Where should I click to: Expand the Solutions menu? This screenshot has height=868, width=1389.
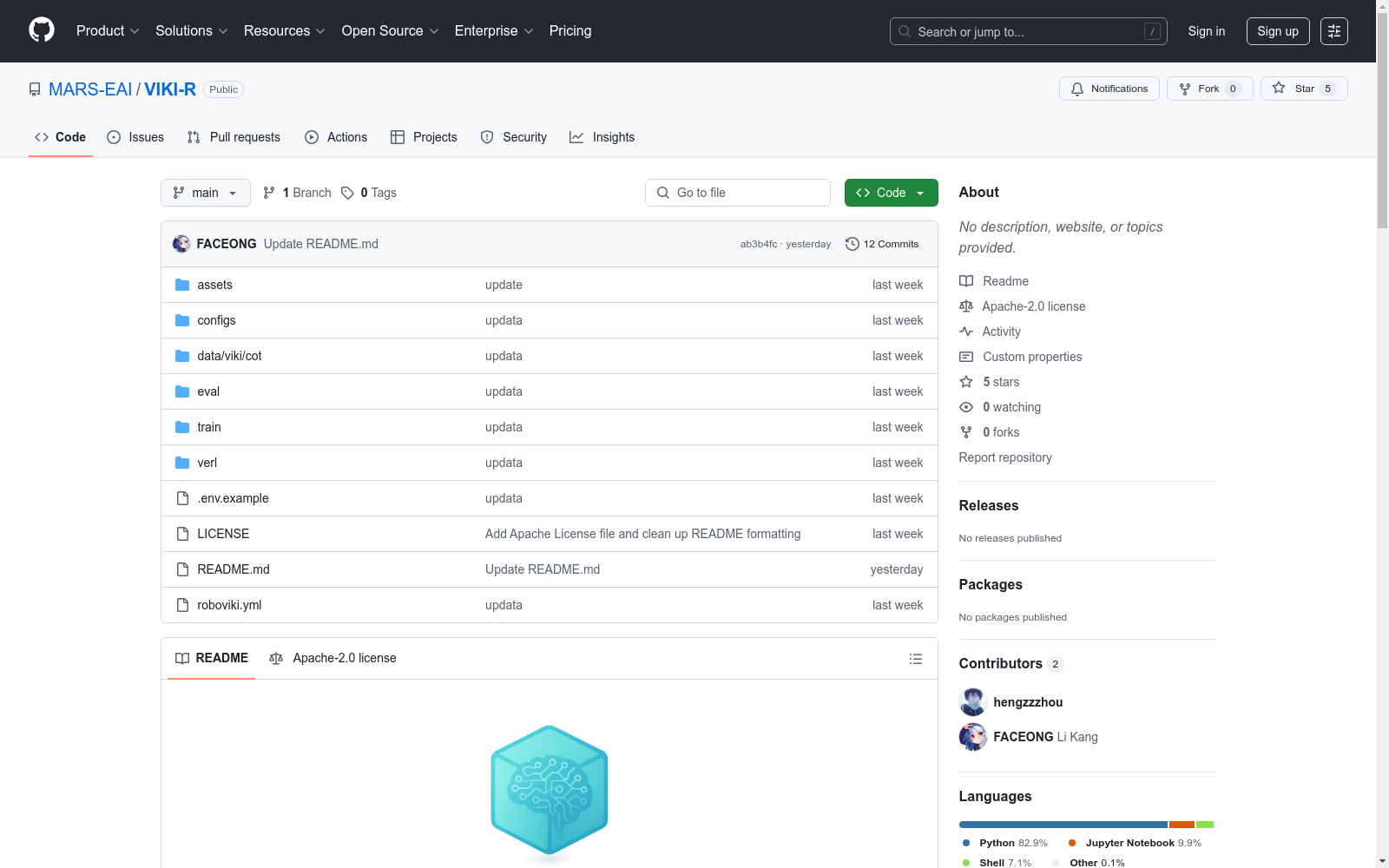(x=192, y=31)
